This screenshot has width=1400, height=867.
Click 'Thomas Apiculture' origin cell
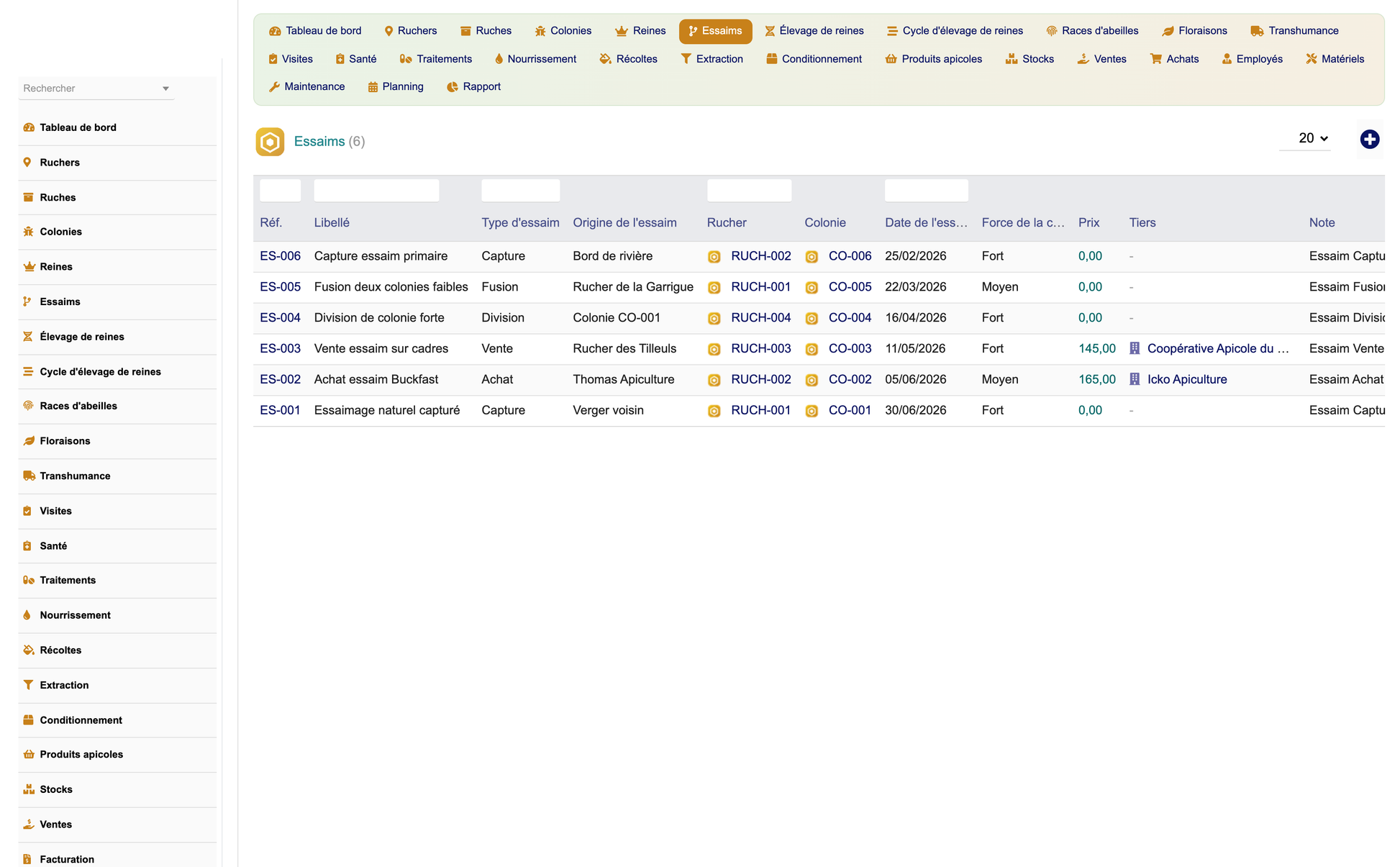(x=624, y=379)
